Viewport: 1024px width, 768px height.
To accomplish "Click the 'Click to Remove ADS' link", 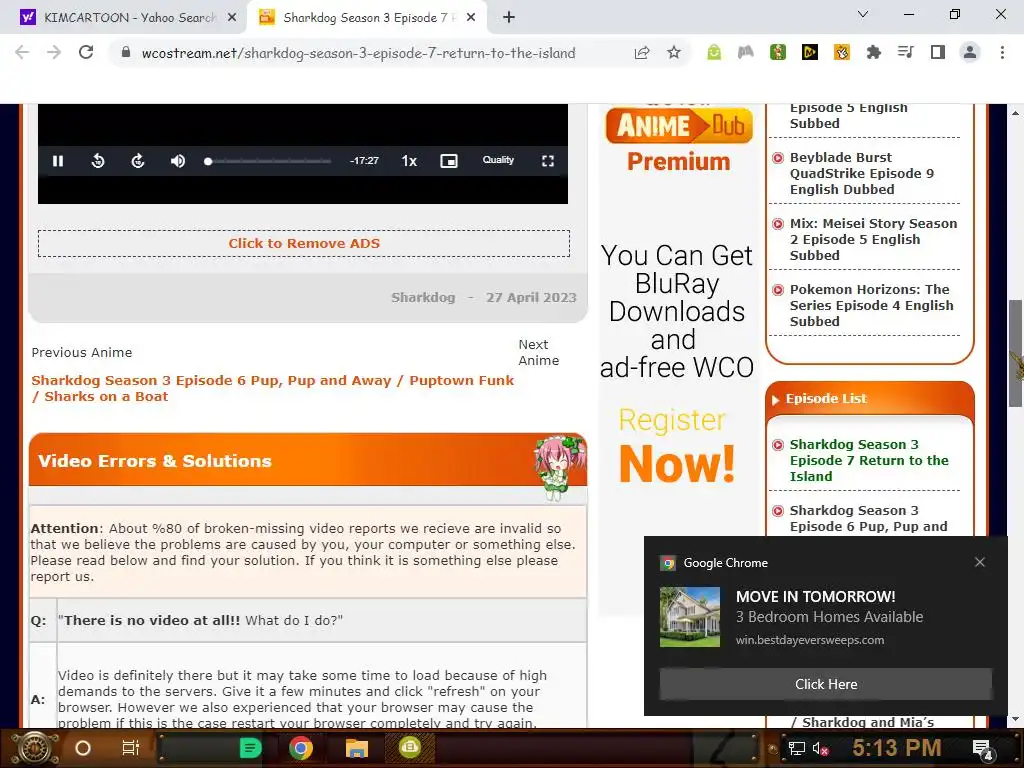I will pos(304,243).
